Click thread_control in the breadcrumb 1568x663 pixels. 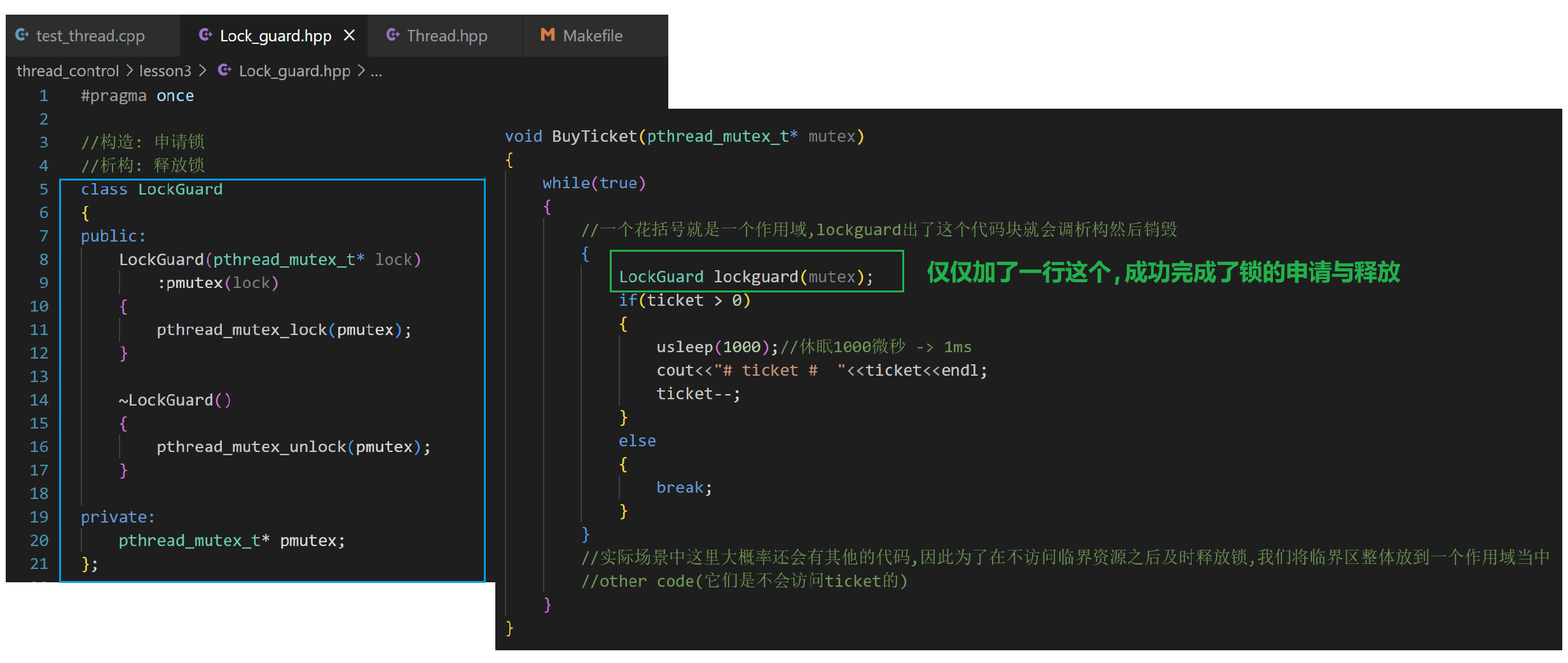67,71
